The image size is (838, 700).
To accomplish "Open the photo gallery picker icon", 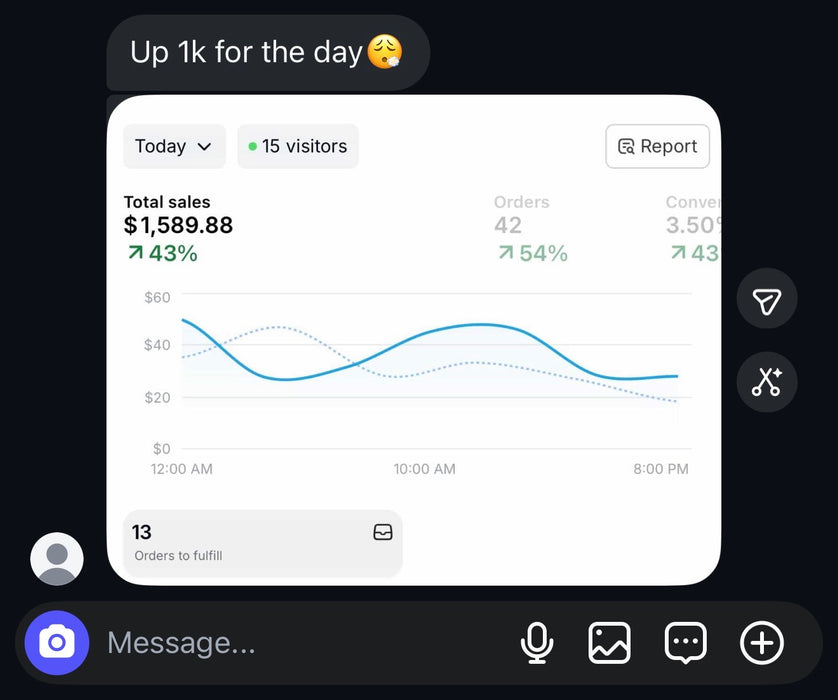I will [x=609, y=643].
